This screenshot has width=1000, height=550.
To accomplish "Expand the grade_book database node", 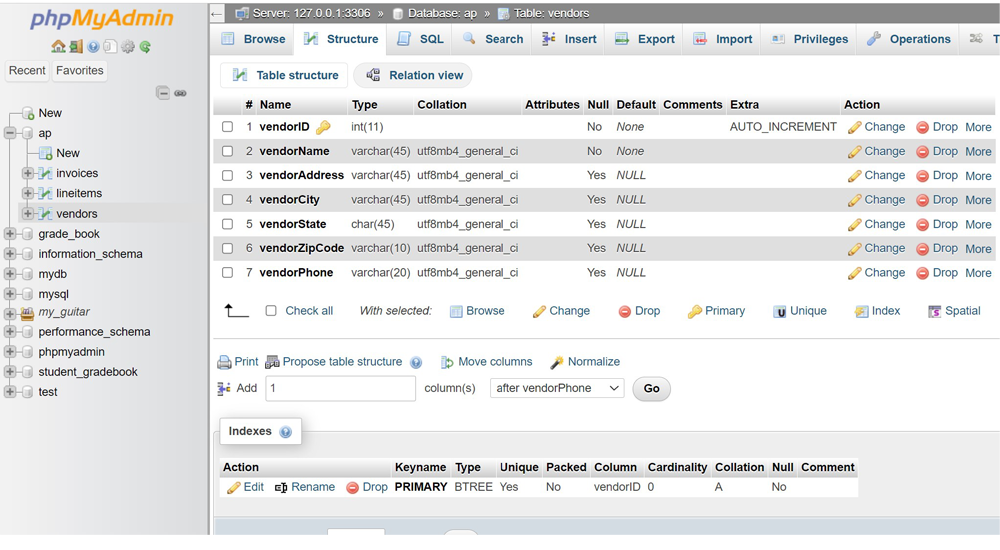I will tap(10, 234).
